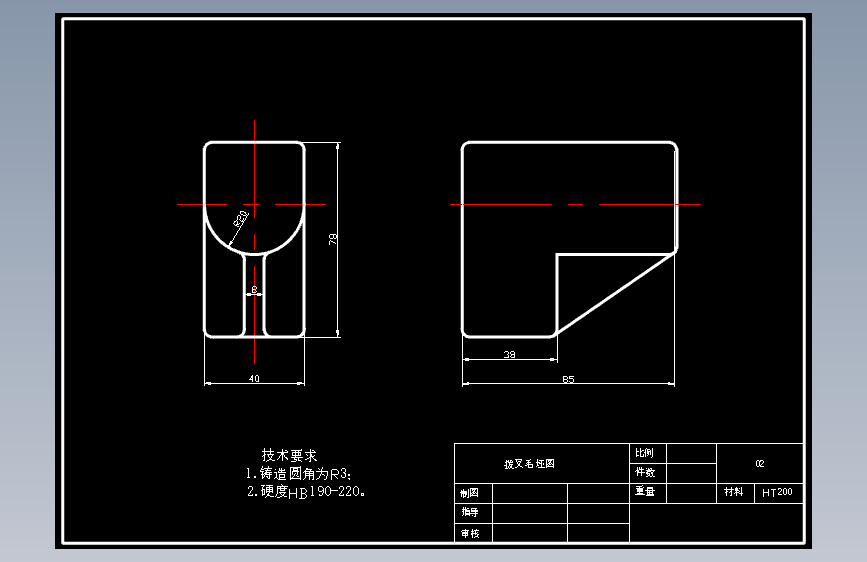Image resolution: width=867 pixels, height=562 pixels.
Task: Select the 制图 label cell
Action: coord(473,493)
